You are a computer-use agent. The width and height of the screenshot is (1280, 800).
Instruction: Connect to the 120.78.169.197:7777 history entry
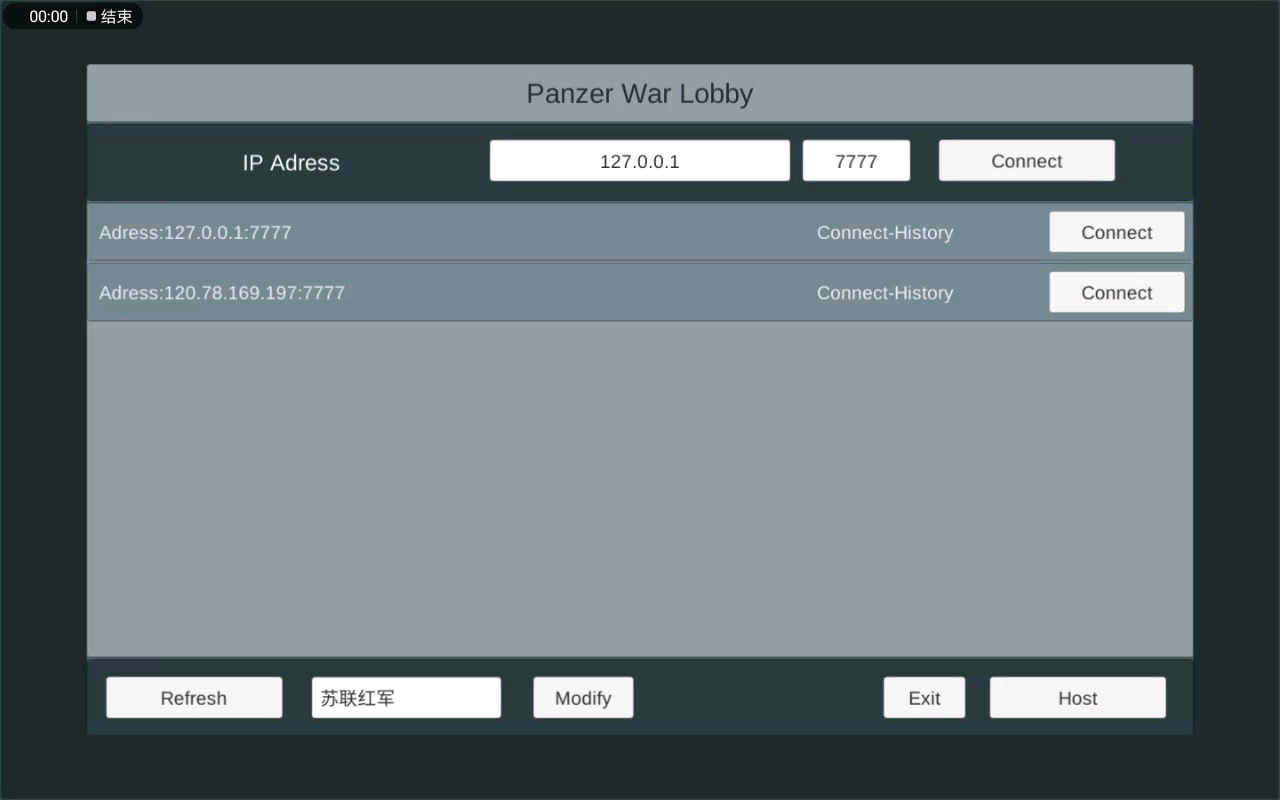tap(1116, 292)
